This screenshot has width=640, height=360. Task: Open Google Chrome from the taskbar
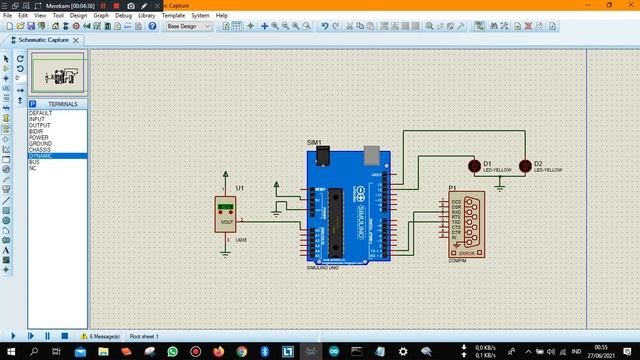pos(242,351)
